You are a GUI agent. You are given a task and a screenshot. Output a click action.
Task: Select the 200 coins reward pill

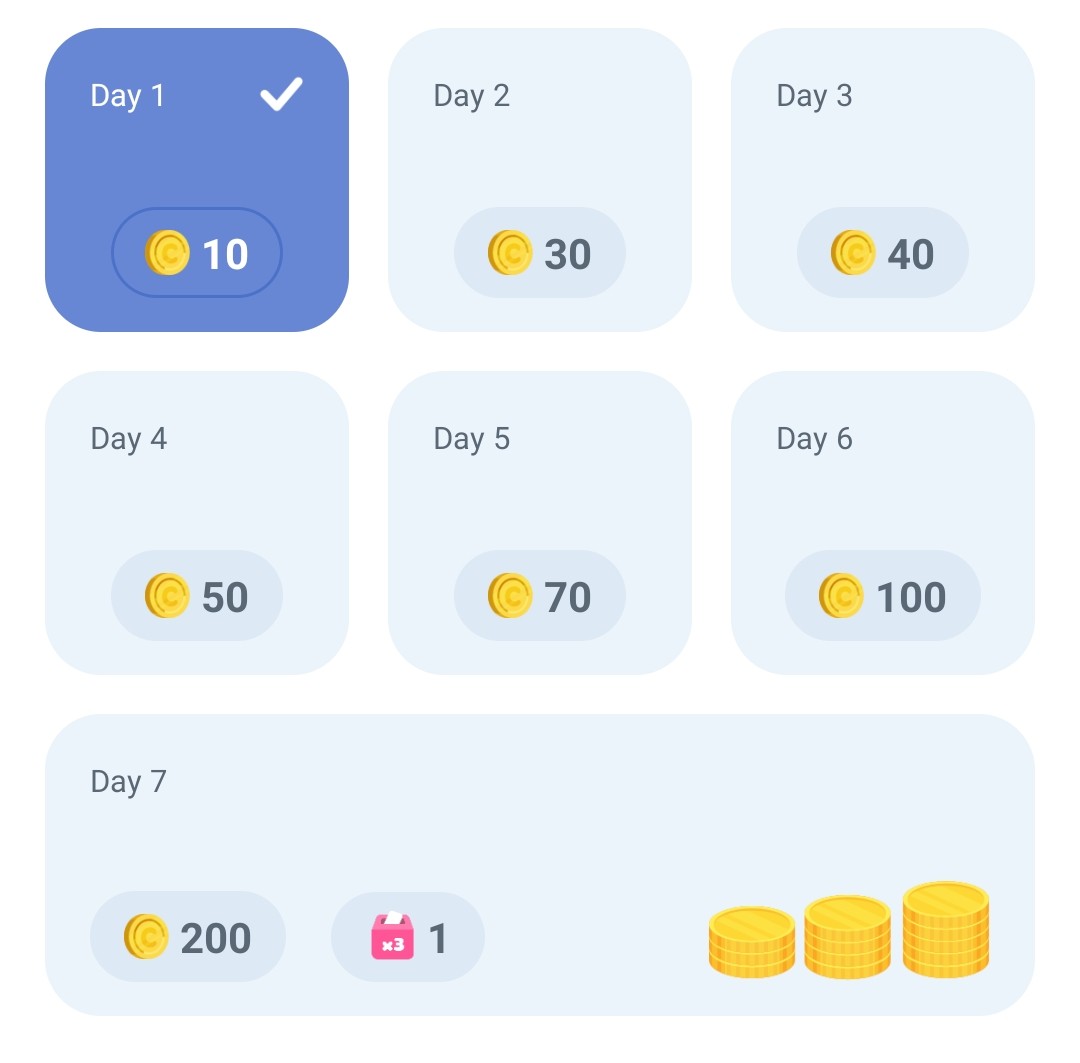(188, 937)
